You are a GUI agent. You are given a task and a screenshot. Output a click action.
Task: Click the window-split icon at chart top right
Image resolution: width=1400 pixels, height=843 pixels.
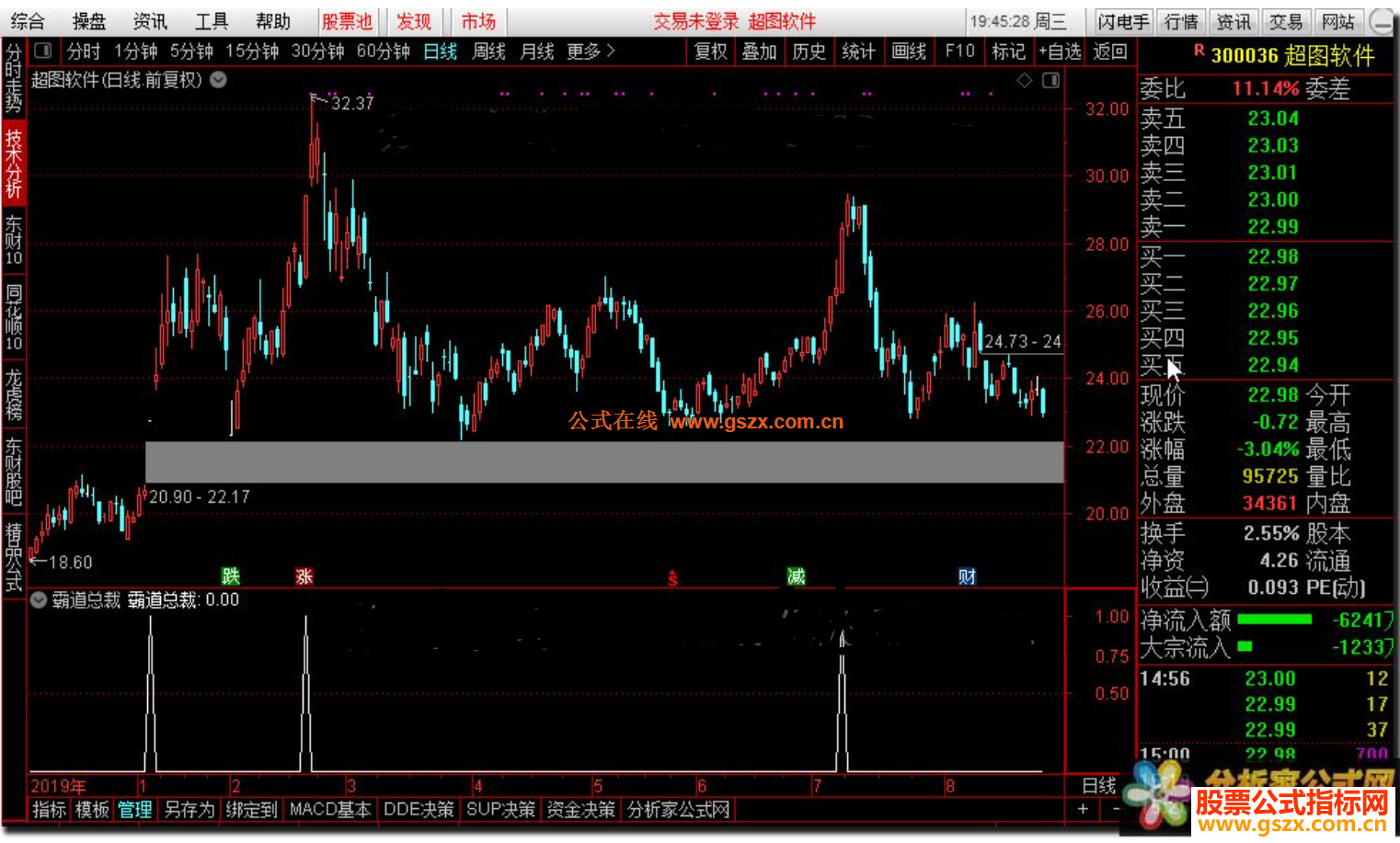[1051, 81]
